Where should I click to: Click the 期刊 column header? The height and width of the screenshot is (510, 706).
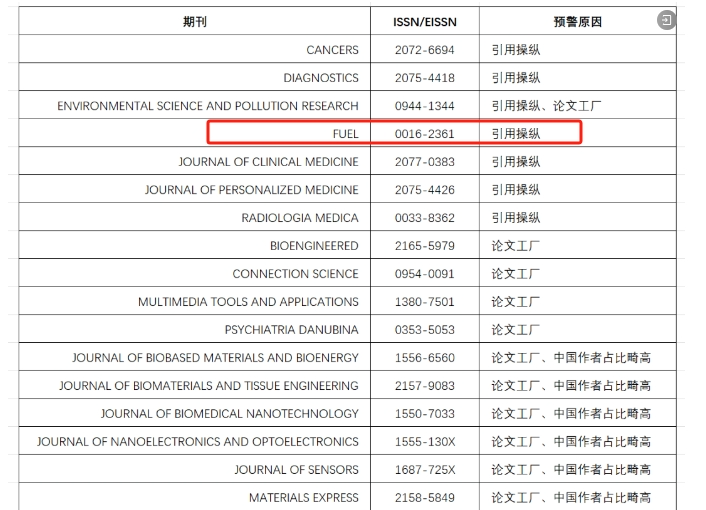pyautogui.click(x=195, y=21)
